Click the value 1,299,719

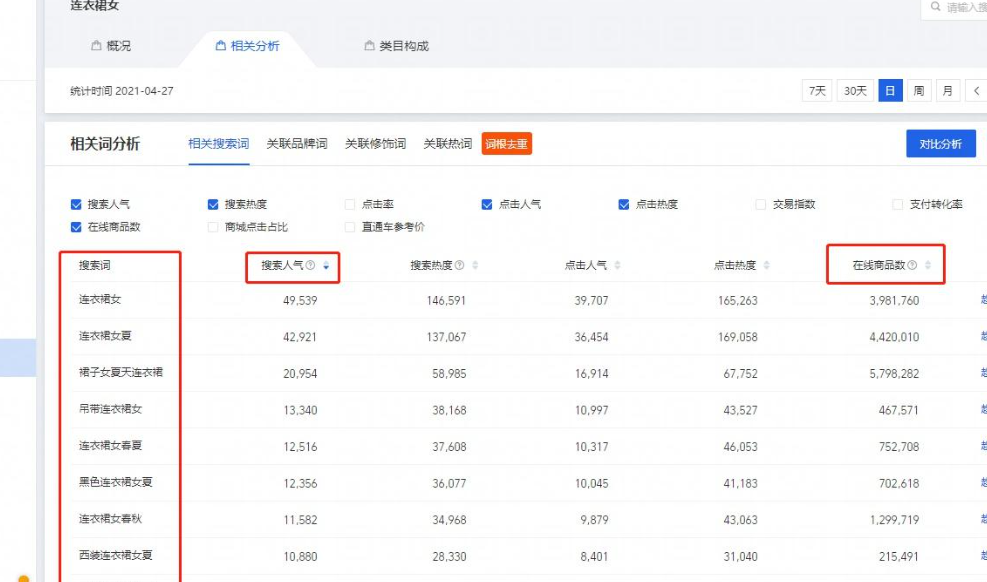pyautogui.click(x=894, y=520)
